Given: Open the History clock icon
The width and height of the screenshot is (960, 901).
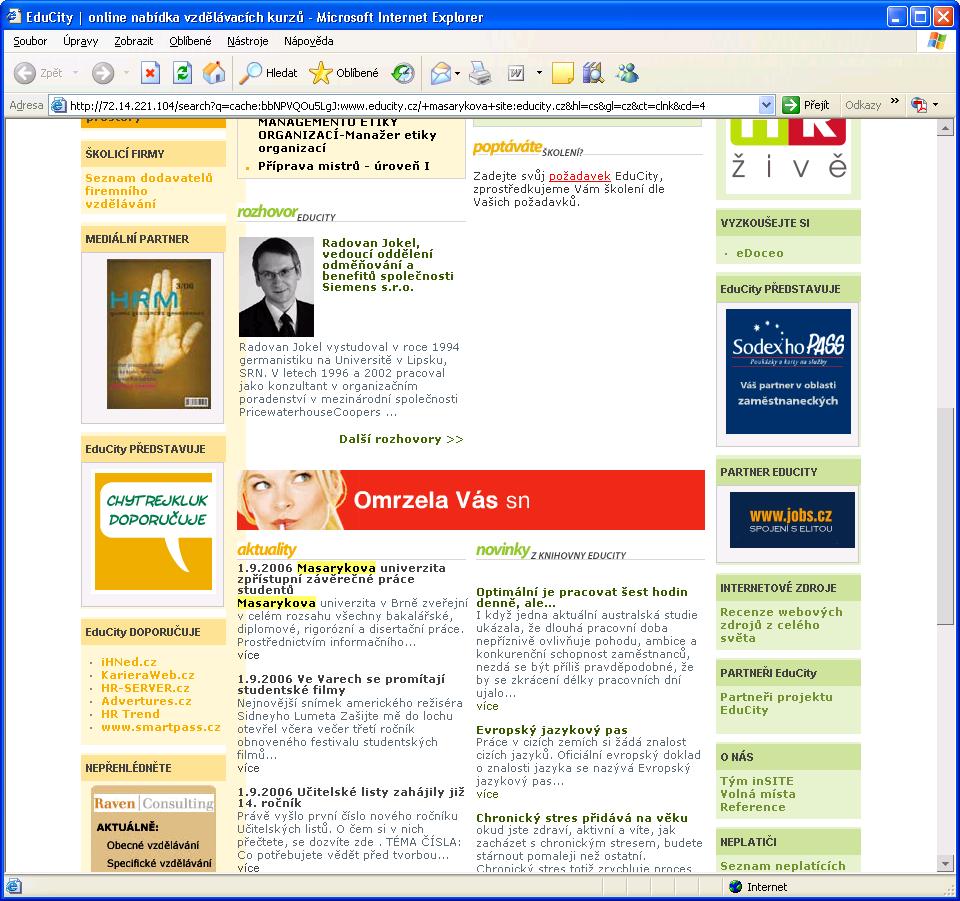Looking at the screenshot, I should [403, 73].
